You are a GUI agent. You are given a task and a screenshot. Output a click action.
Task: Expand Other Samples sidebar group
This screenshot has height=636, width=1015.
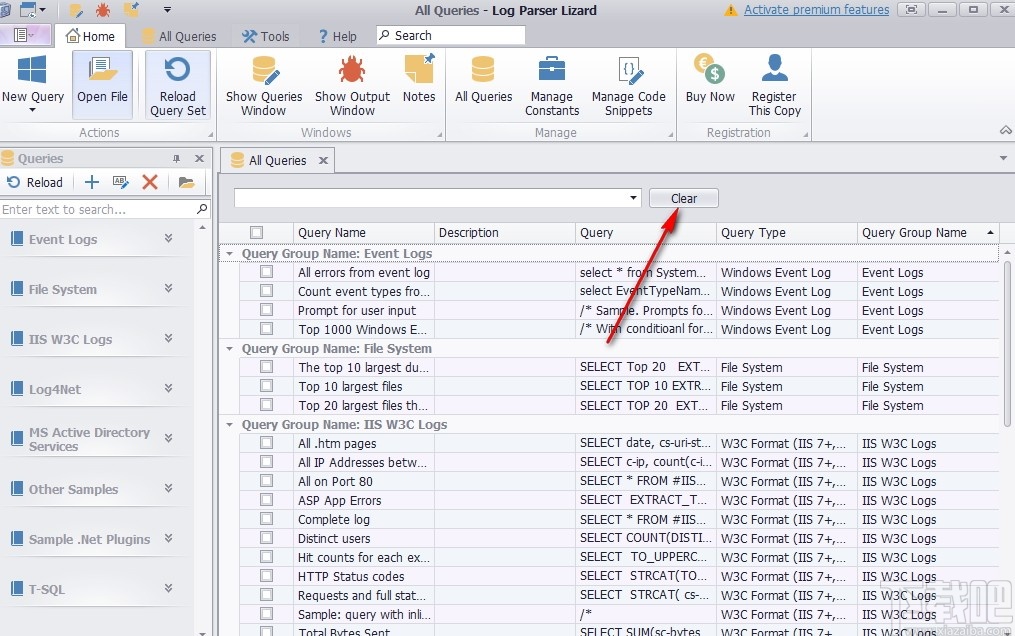pos(168,488)
